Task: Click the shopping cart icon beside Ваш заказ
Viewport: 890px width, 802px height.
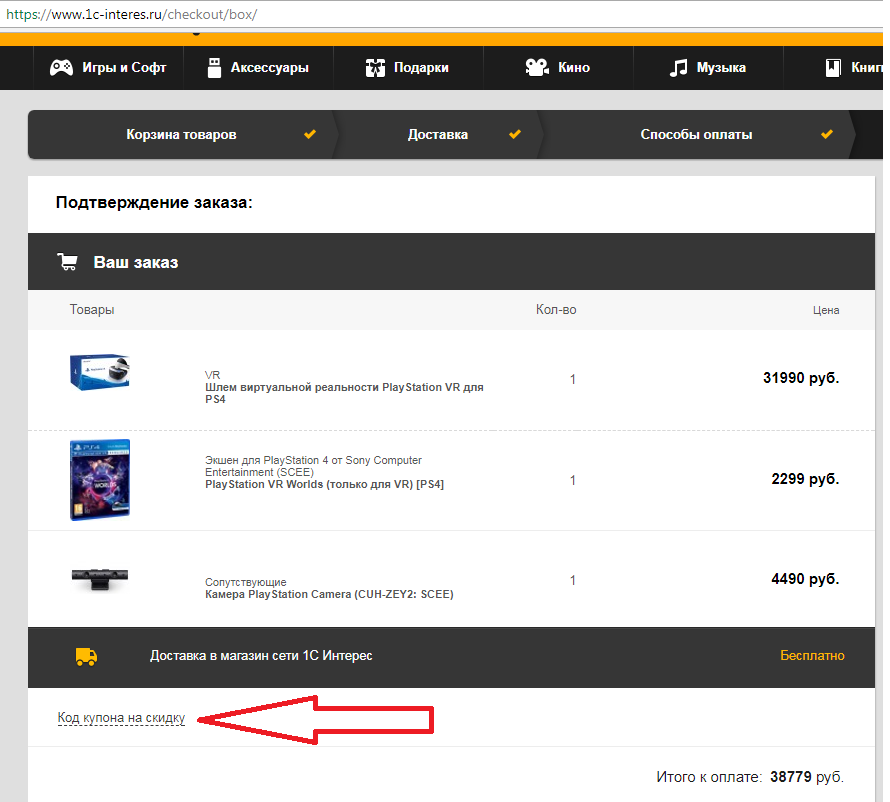Action: [x=68, y=263]
